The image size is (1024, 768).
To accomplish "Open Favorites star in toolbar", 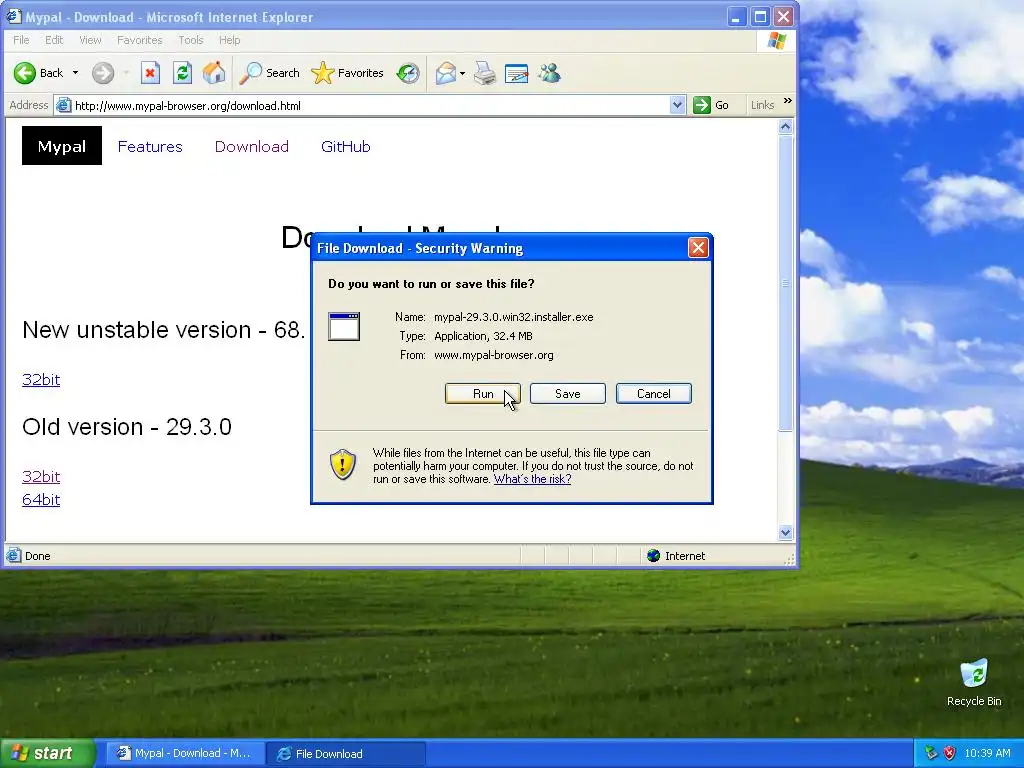I will click(x=347, y=73).
